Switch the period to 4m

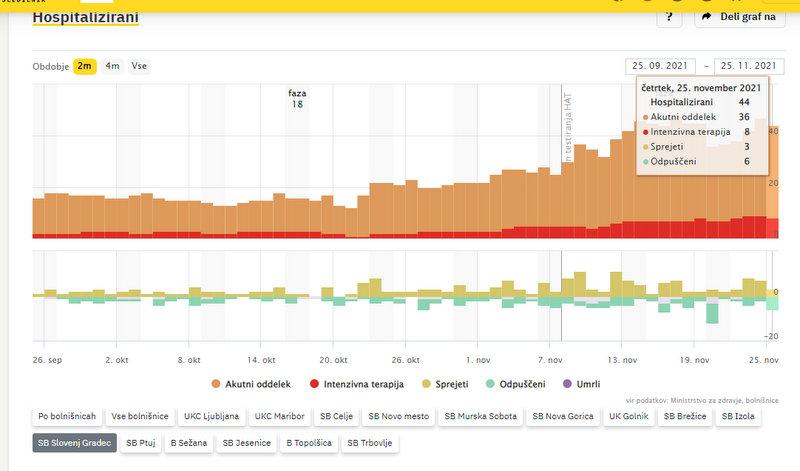(x=113, y=66)
